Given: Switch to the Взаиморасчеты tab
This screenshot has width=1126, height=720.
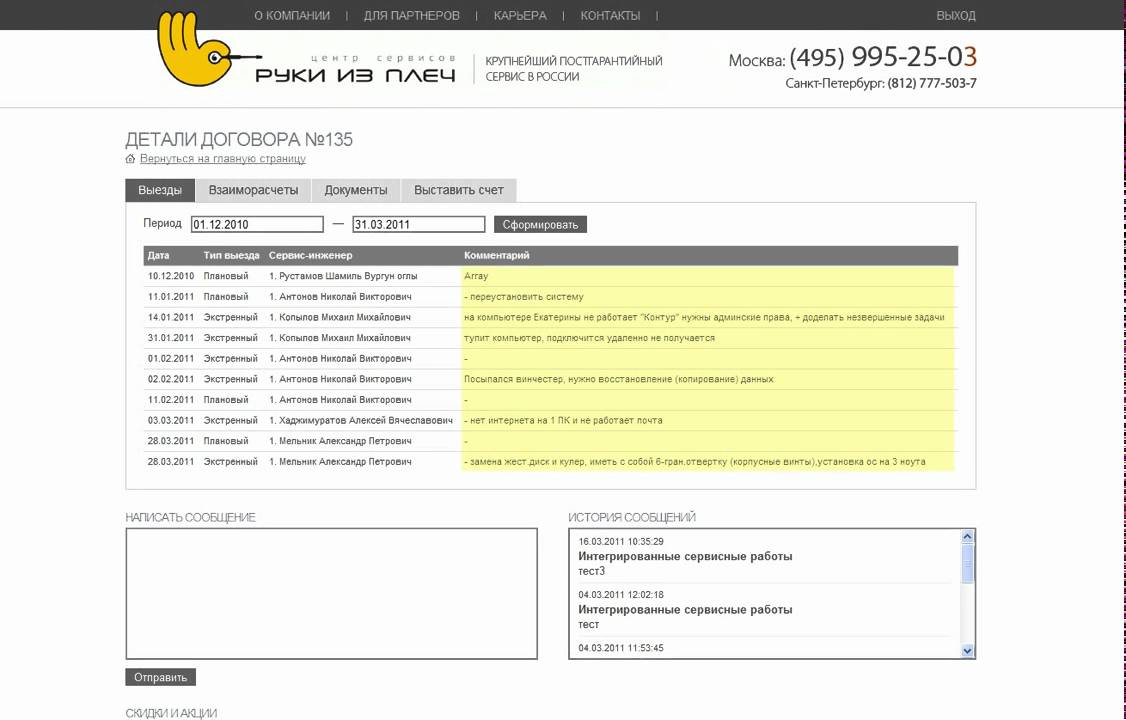Looking at the screenshot, I should coord(253,190).
